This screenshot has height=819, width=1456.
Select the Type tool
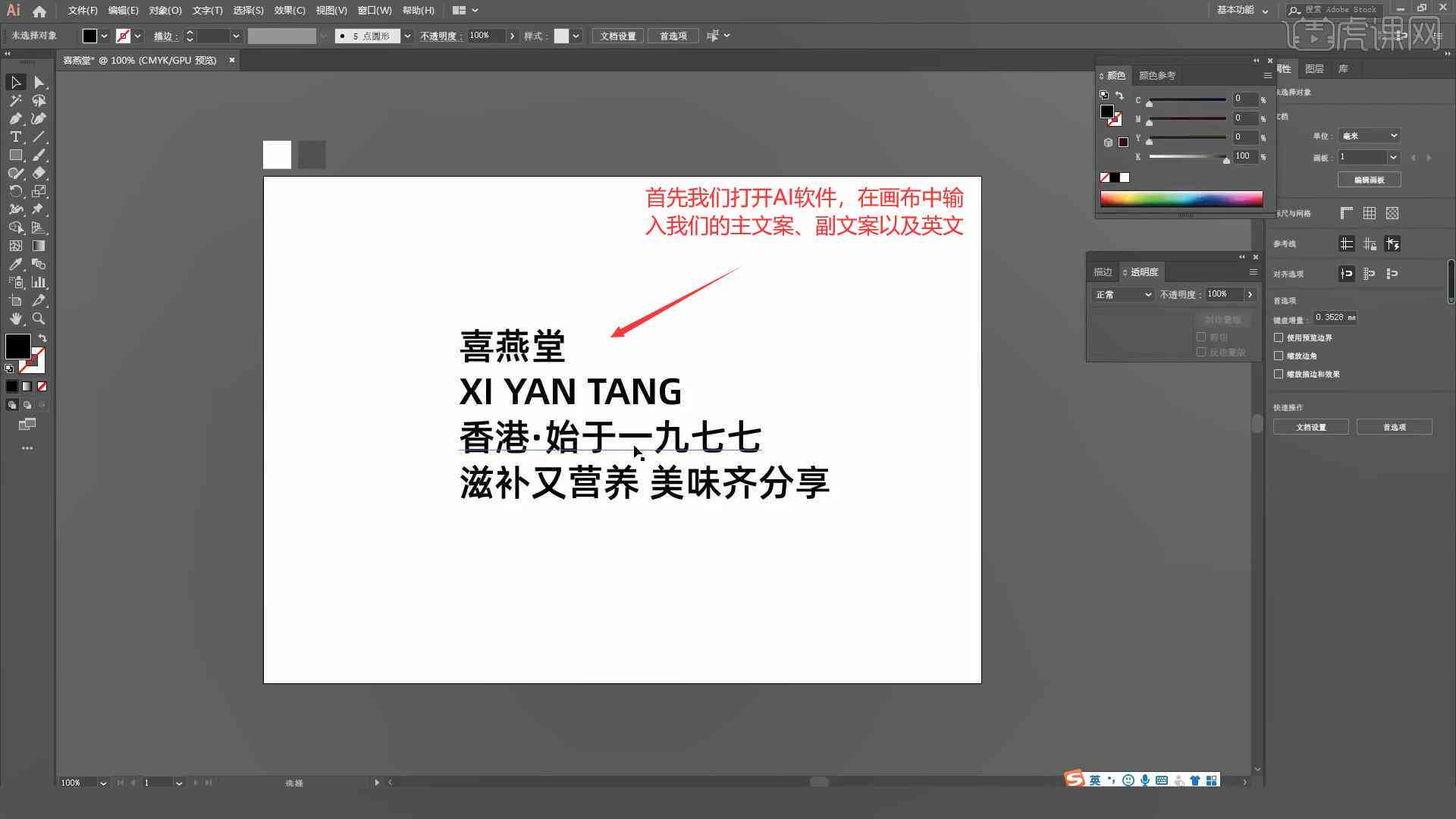point(15,136)
